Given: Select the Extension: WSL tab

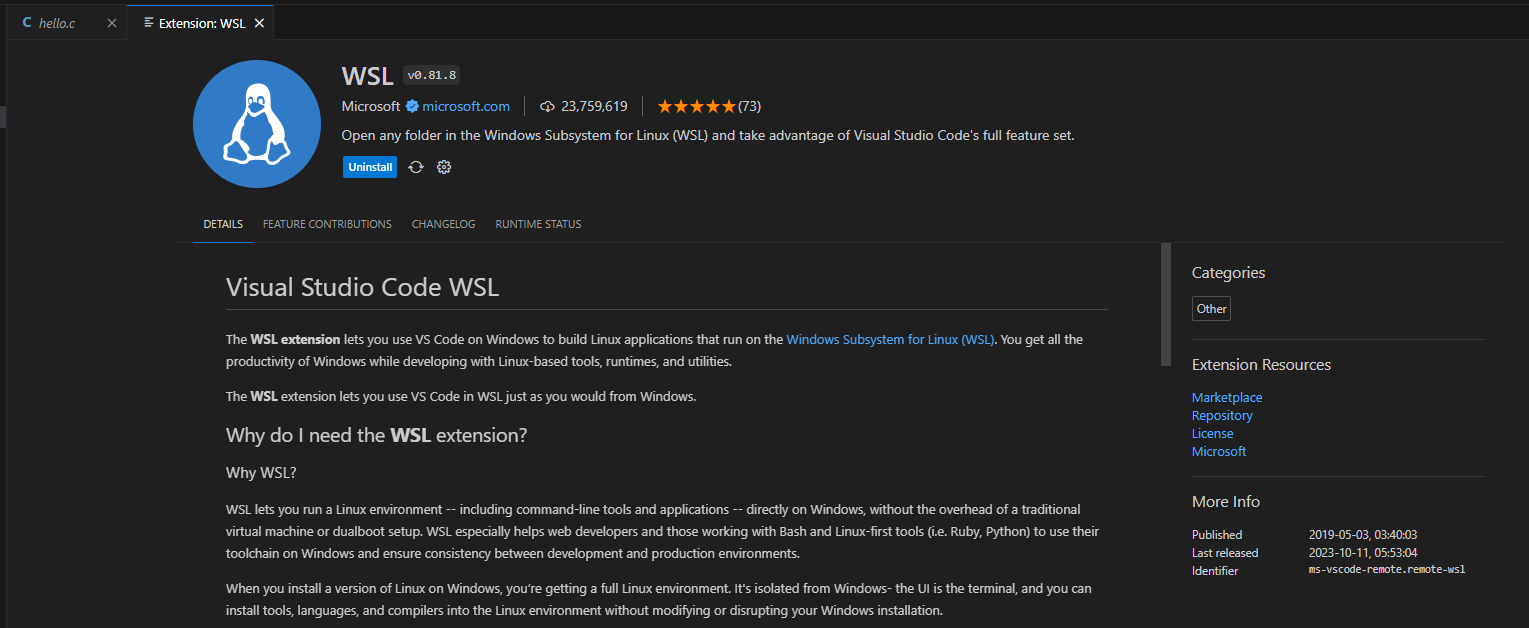Looking at the screenshot, I should [201, 22].
